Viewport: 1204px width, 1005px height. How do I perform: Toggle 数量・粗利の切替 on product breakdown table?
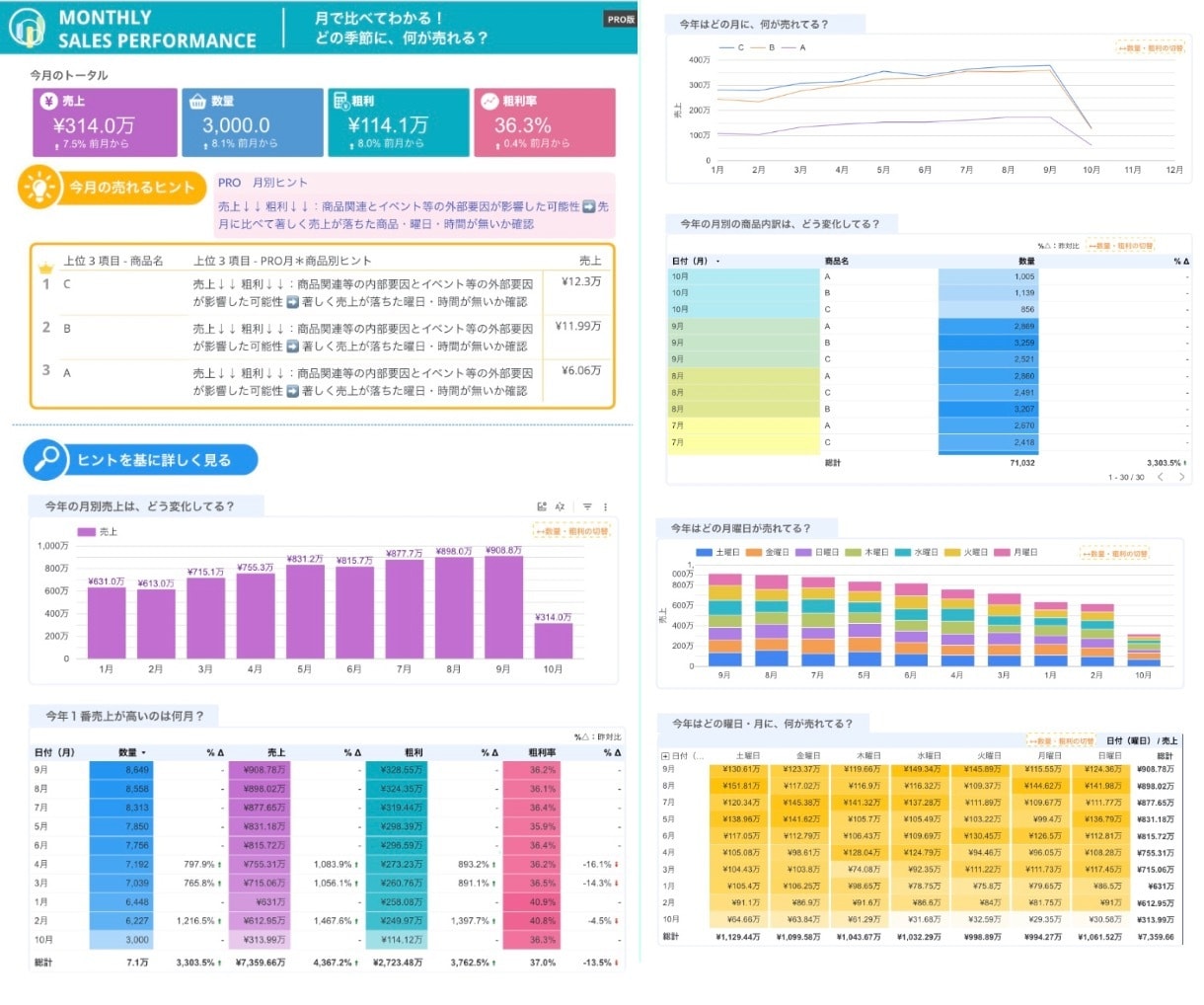(1120, 245)
